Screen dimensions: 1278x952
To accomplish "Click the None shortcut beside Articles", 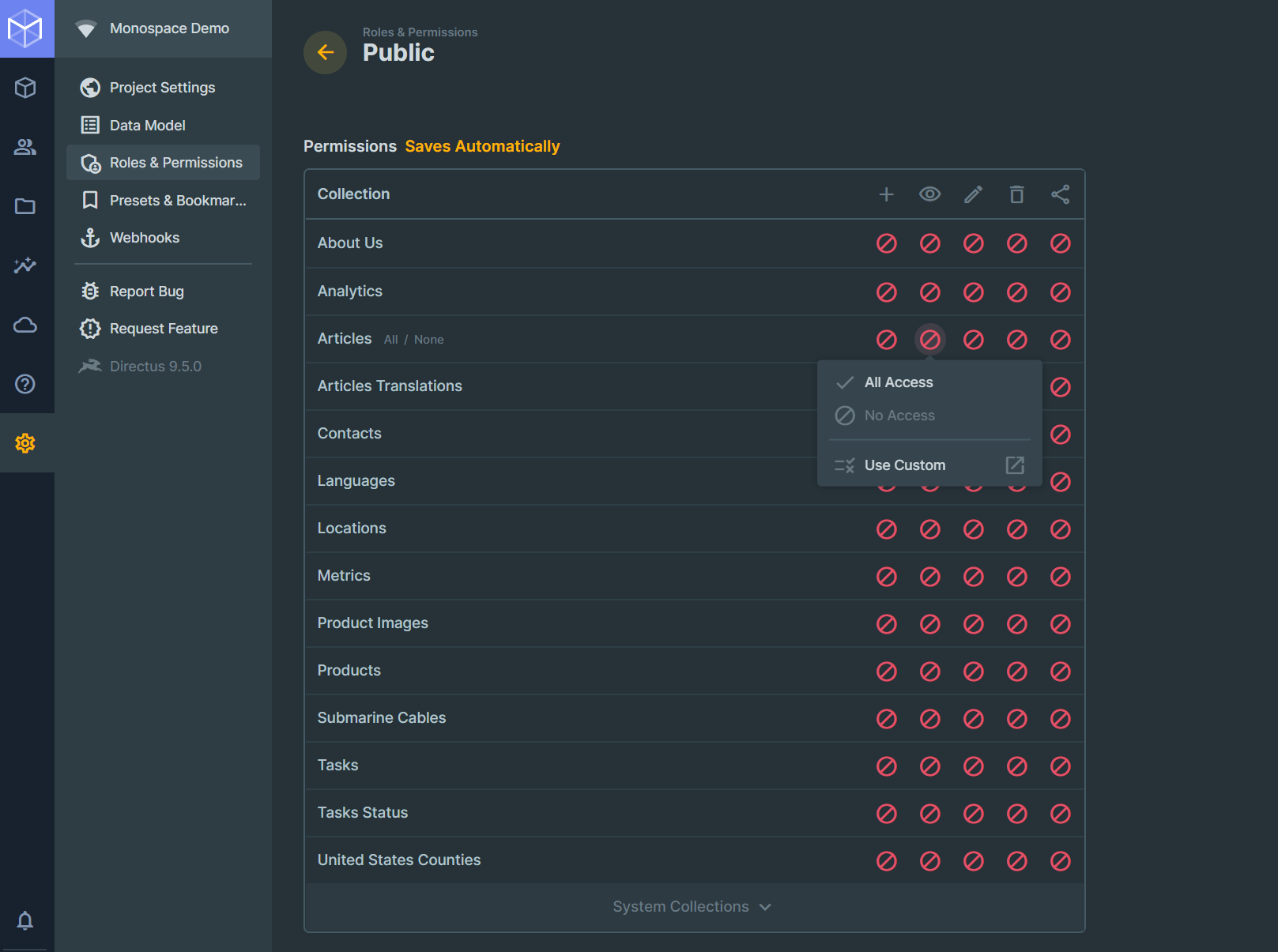I will (428, 340).
